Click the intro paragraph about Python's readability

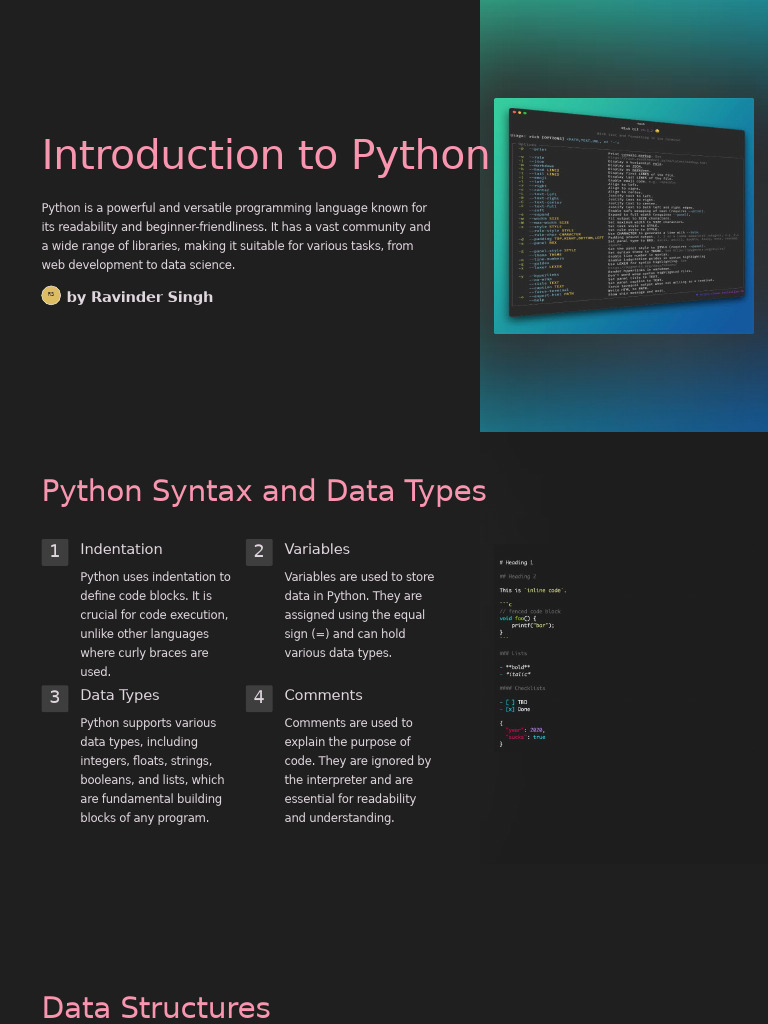click(236, 236)
